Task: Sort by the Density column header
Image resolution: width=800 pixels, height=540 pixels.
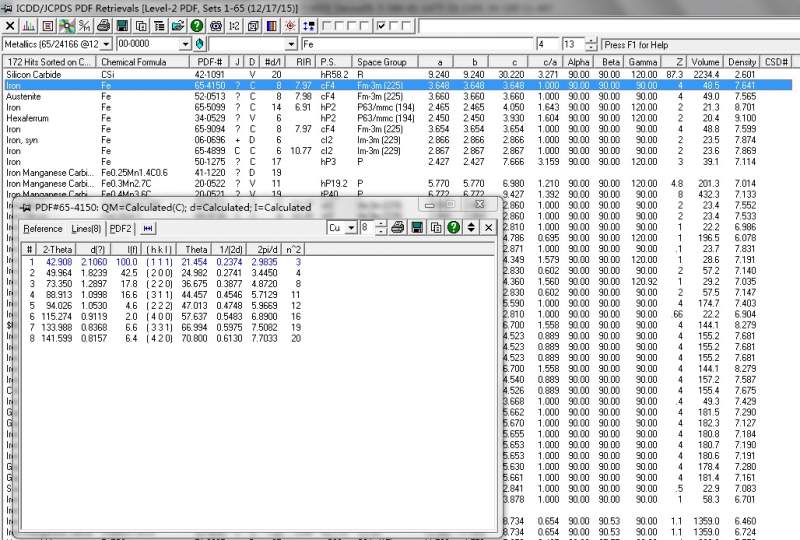Action: pyautogui.click(x=742, y=62)
